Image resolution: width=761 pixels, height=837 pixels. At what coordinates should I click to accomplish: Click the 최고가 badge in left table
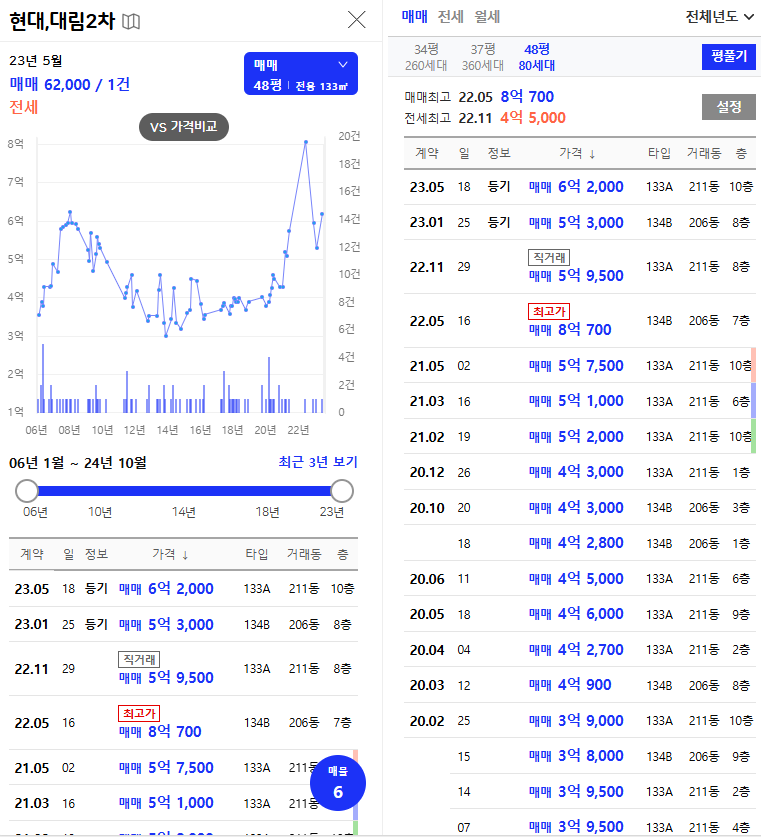pos(139,713)
